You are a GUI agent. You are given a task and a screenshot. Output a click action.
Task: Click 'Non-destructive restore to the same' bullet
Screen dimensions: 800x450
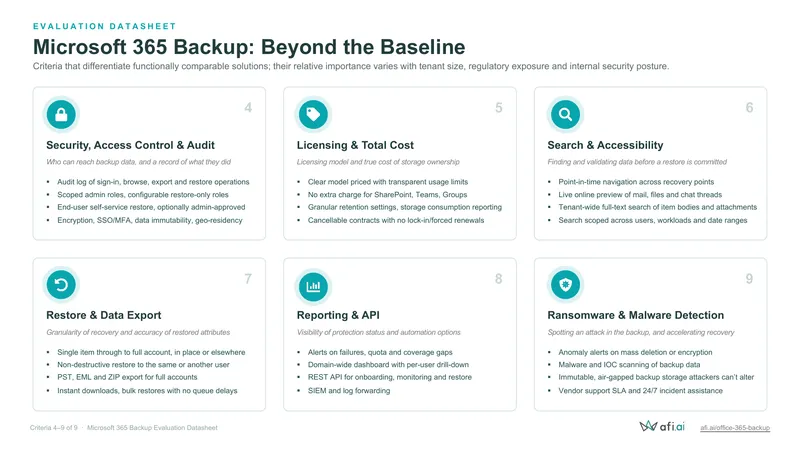(x=143, y=365)
